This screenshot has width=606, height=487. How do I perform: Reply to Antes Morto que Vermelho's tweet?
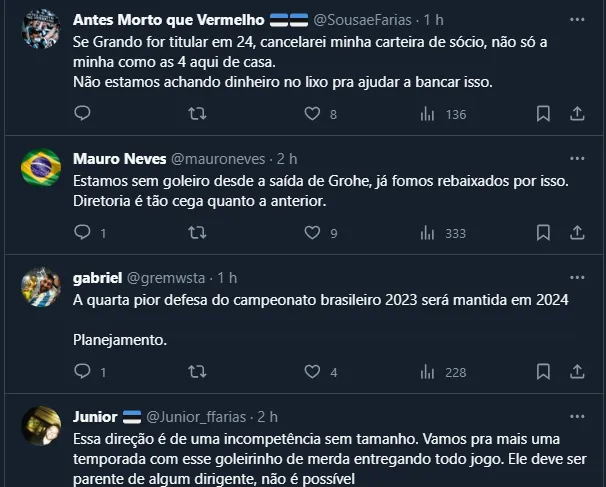coord(82,114)
